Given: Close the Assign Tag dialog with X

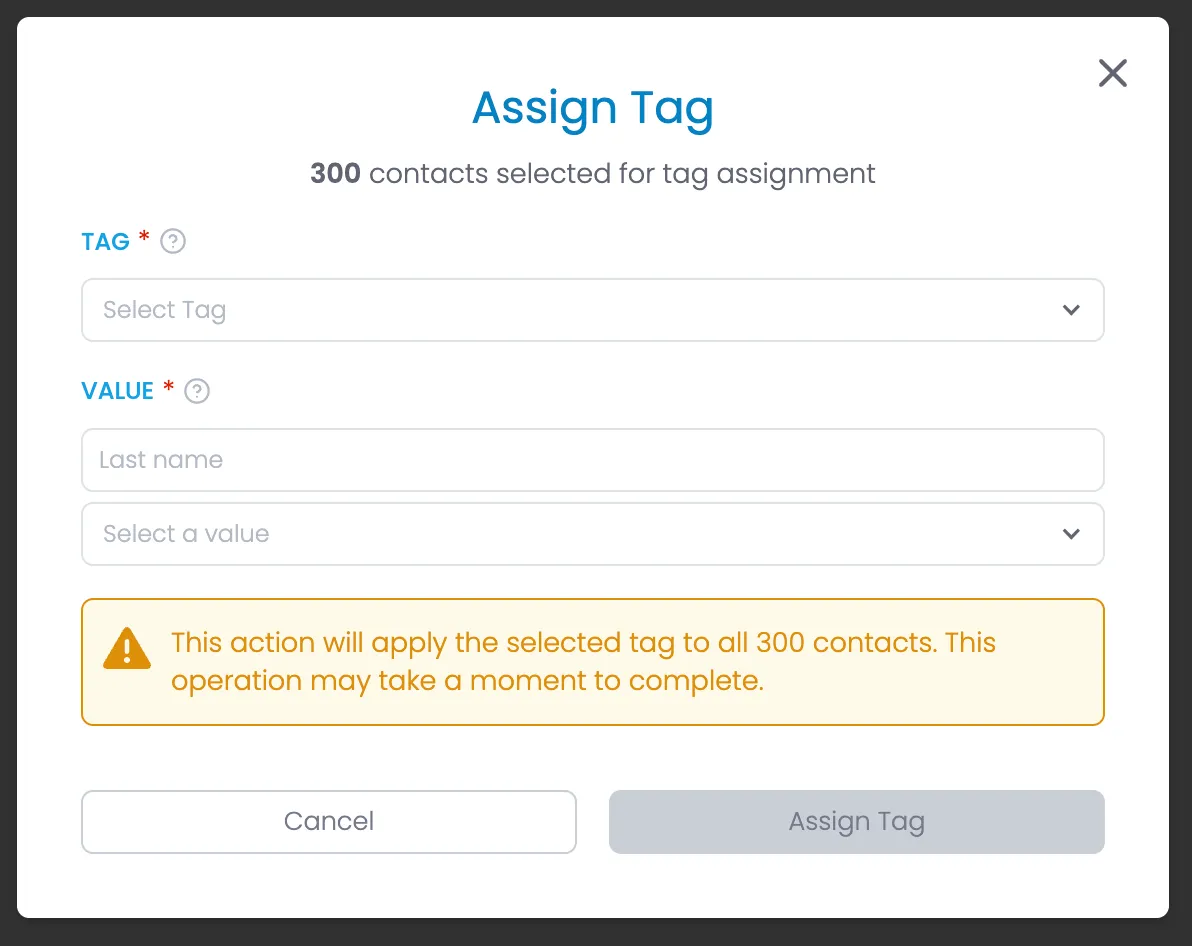Looking at the screenshot, I should [1112, 73].
